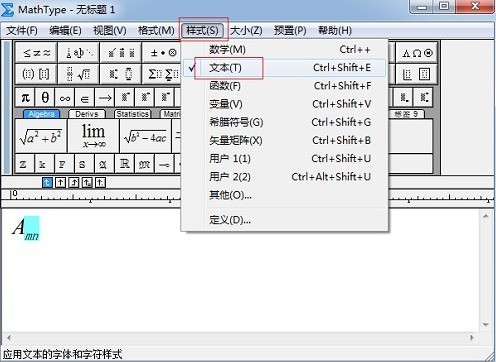The width and height of the screenshot is (496, 362).
Task: Select the highlighted left-aligned tab stop button
Action: pos(47,182)
